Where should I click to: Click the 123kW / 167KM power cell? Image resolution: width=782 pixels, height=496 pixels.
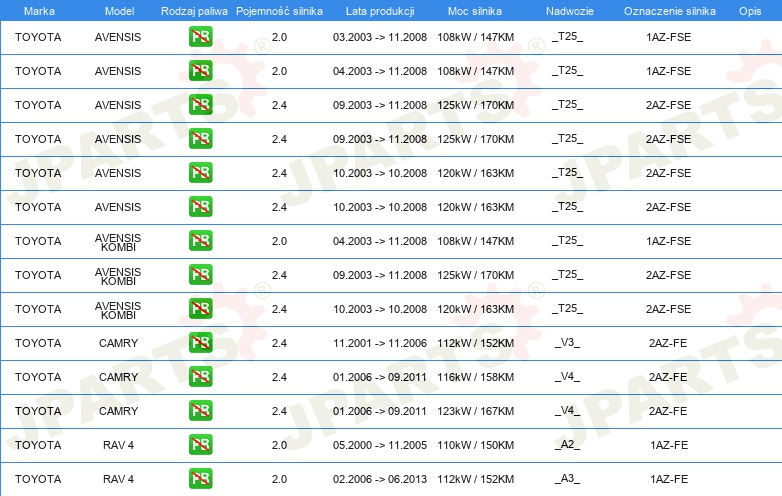click(x=475, y=411)
